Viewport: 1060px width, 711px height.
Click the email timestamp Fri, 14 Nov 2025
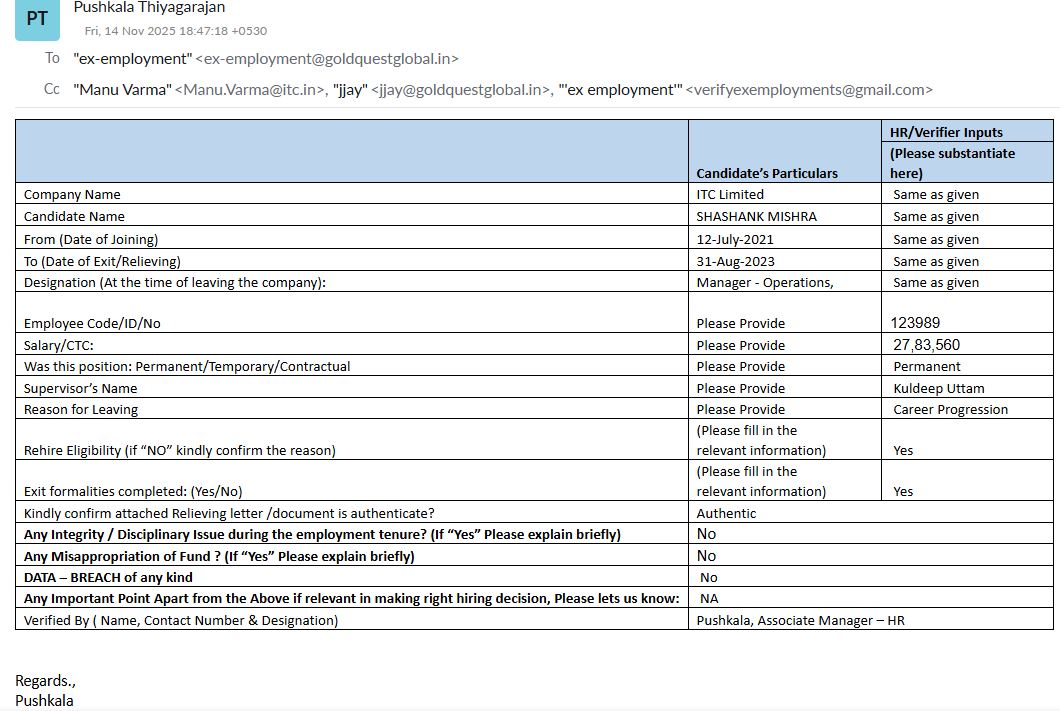coord(176,31)
